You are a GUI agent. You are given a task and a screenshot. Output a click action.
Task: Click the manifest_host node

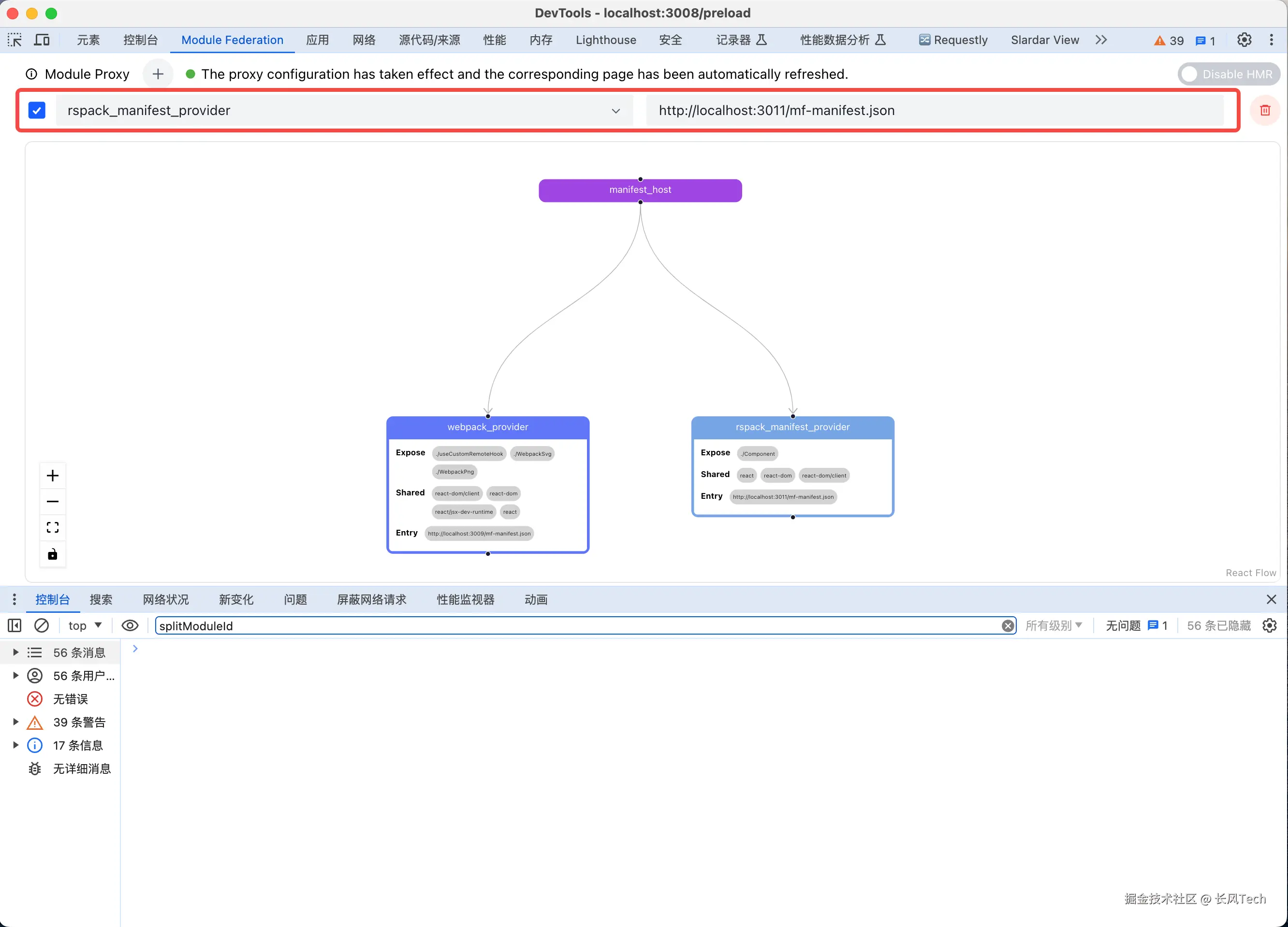coord(640,190)
